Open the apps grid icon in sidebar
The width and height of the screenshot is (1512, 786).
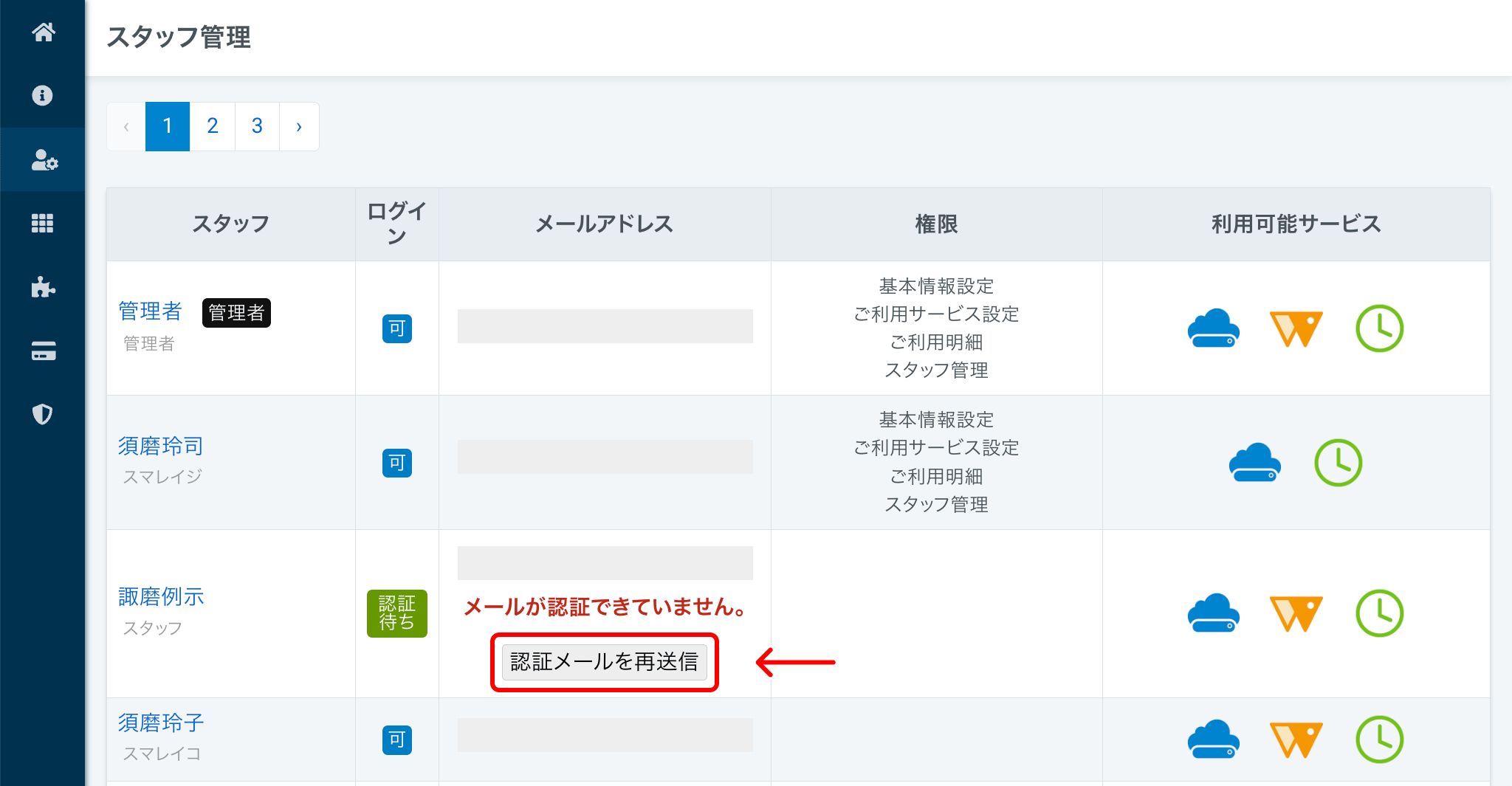click(43, 224)
